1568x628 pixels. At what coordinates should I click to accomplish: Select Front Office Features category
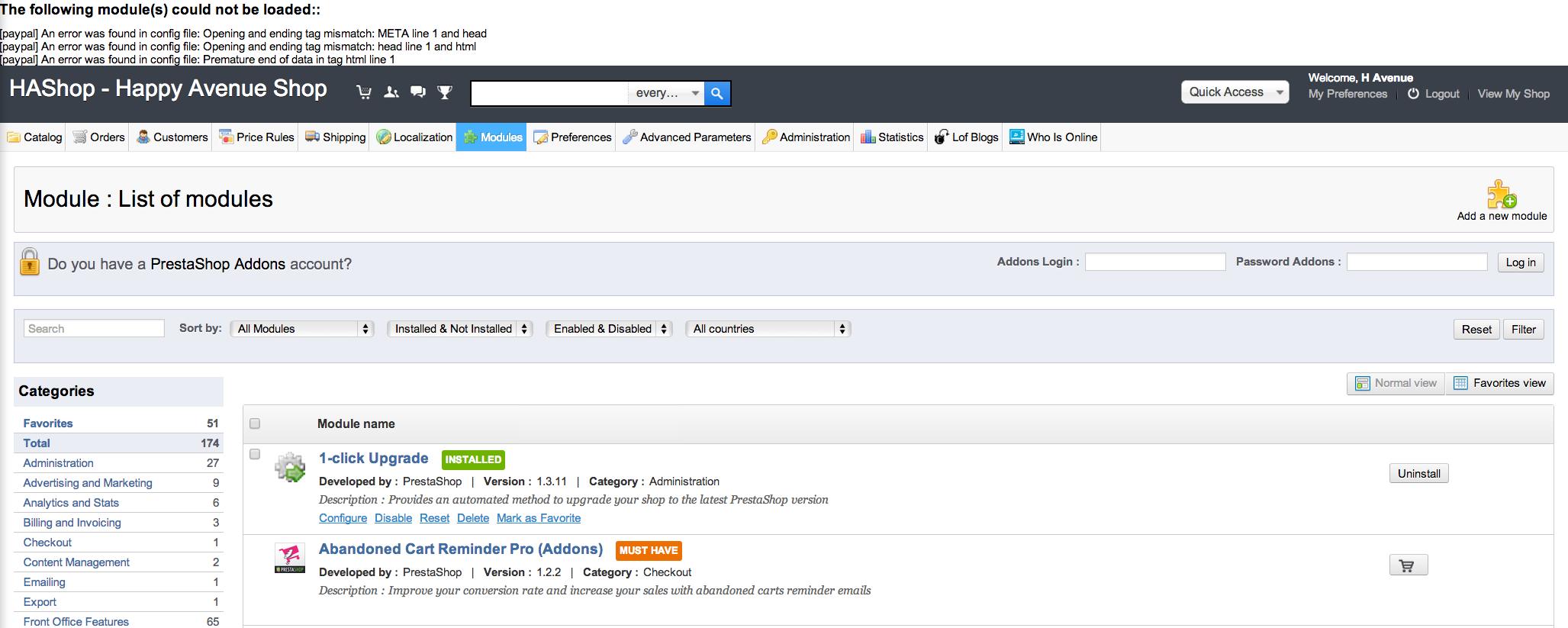76,622
